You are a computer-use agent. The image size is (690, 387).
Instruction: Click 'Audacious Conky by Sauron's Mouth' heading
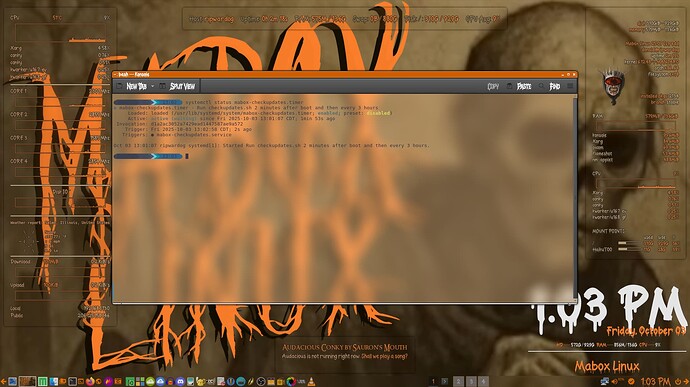point(345,347)
